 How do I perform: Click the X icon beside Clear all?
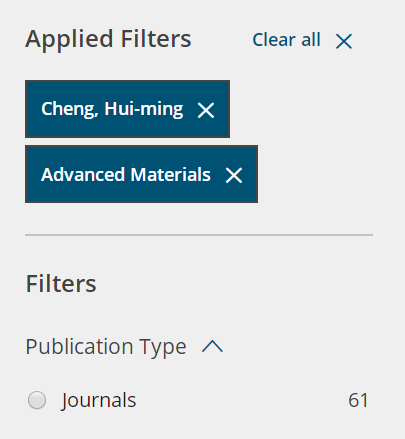point(344,42)
